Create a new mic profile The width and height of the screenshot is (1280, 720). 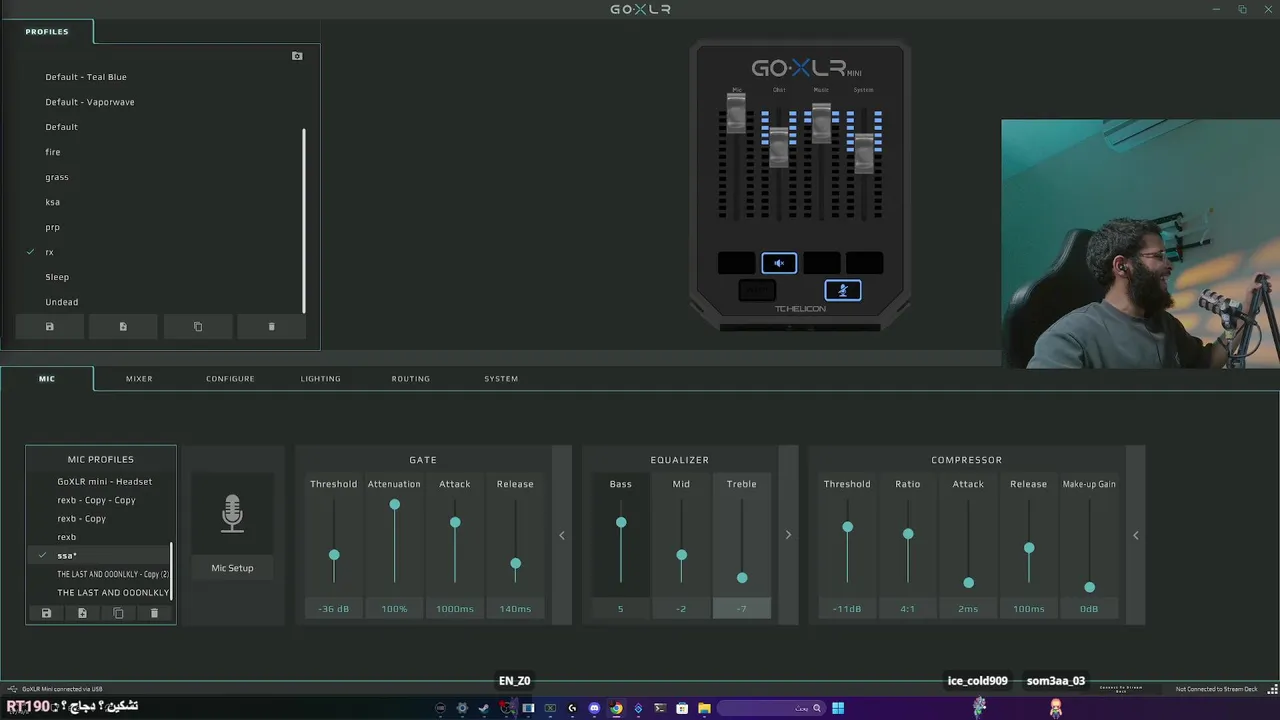click(82, 613)
